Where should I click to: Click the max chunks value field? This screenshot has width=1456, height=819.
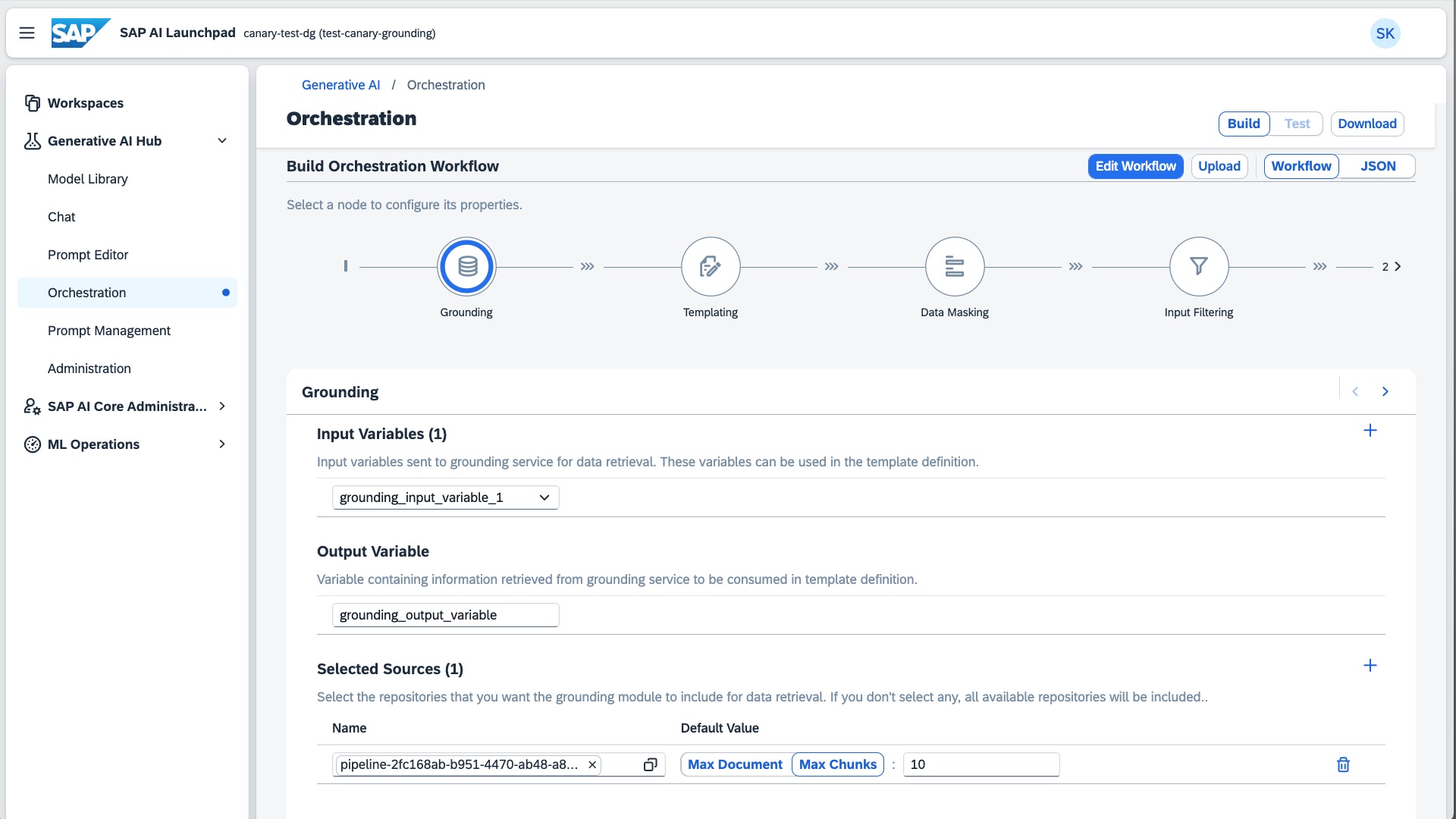[981, 764]
